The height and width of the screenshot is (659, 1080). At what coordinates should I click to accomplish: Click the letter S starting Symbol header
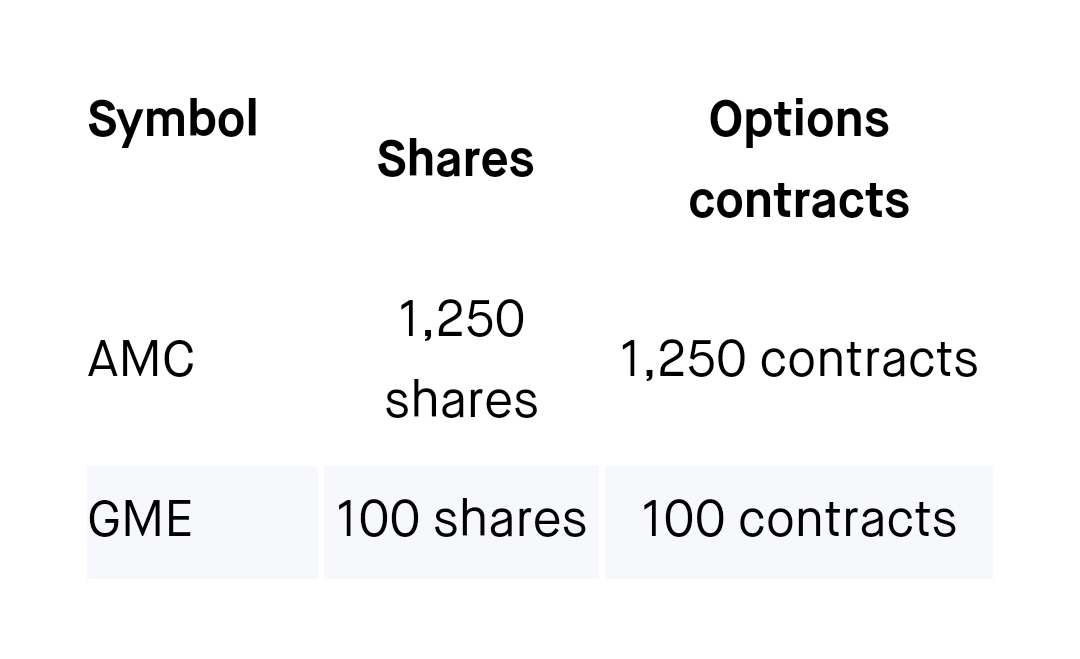click(102, 118)
